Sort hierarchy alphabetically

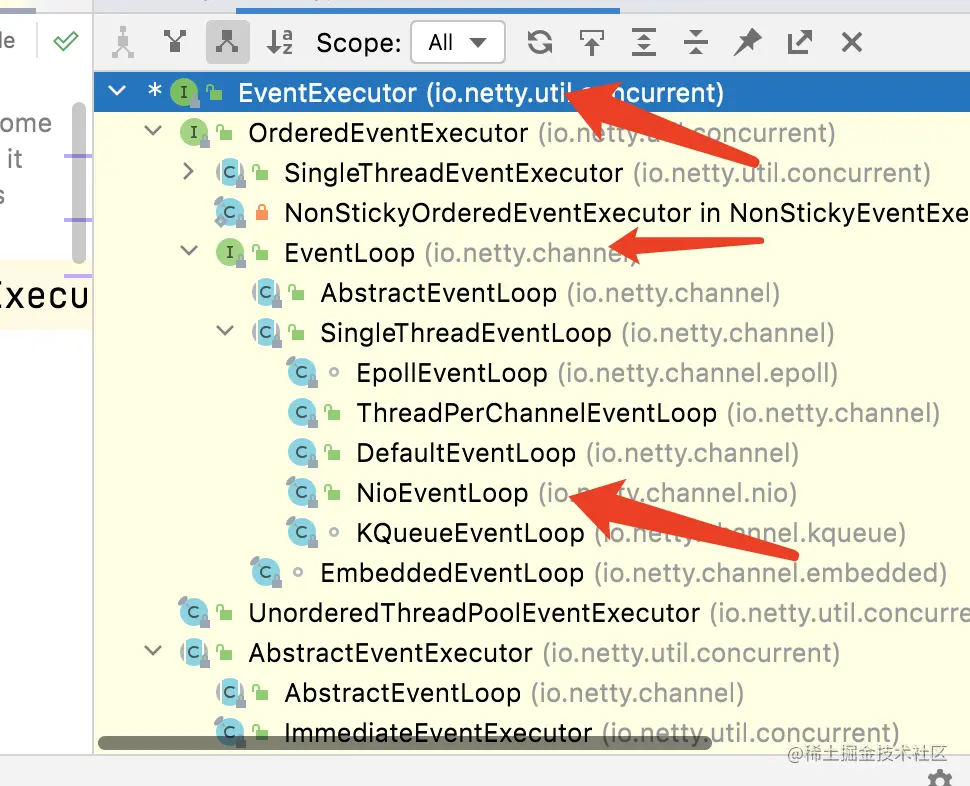279,42
